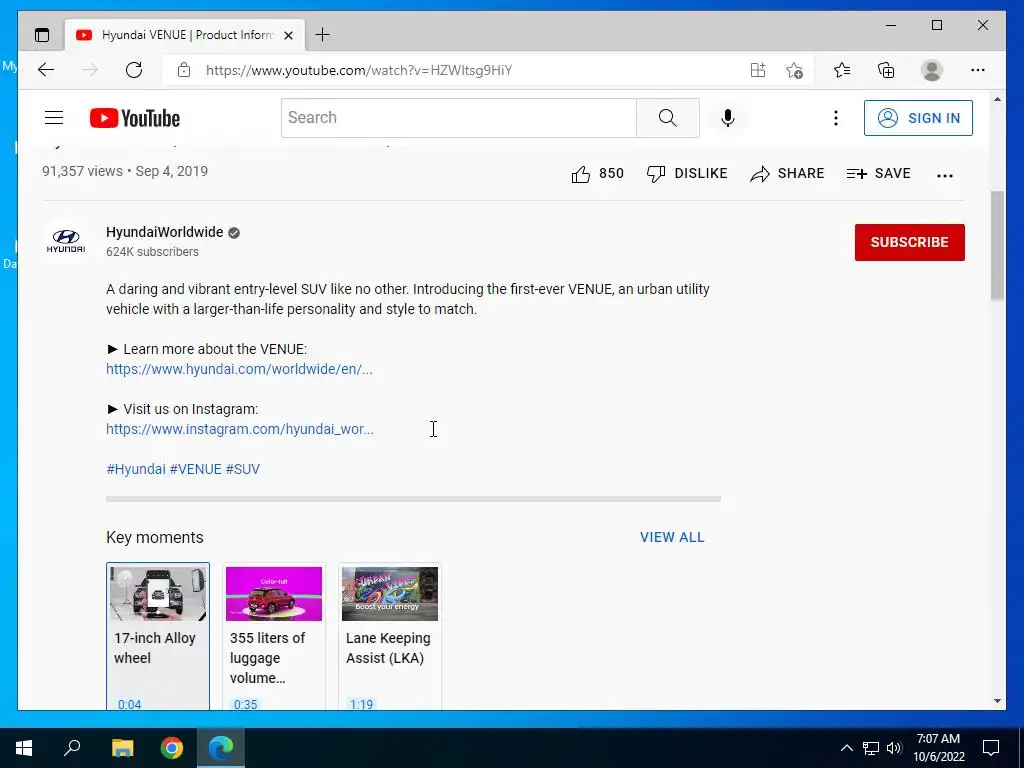Like the video with thumbs up
1024x768 pixels.
point(597,174)
